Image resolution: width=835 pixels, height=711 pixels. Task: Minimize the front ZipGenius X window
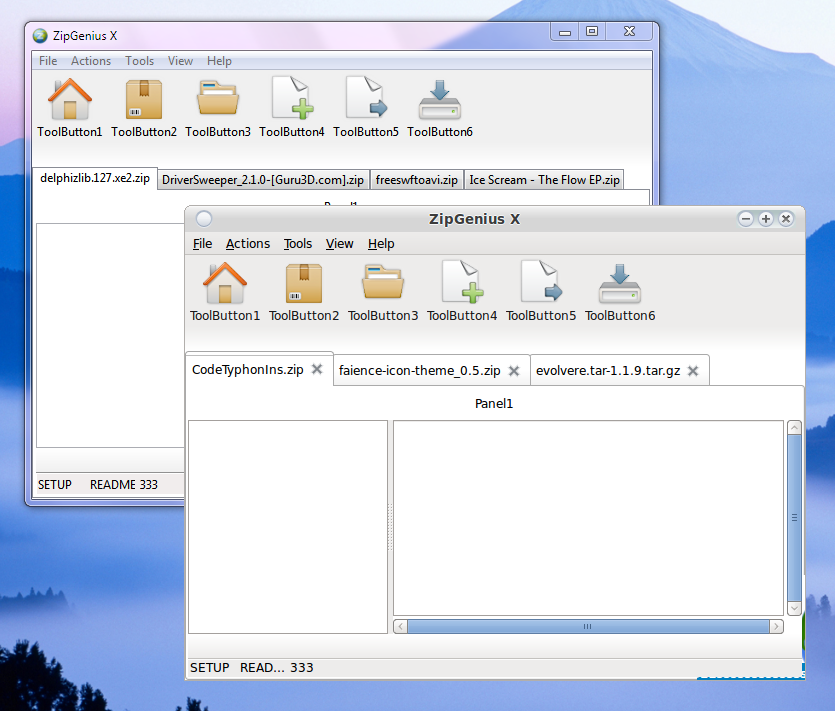pyautogui.click(x=746, y=219)
